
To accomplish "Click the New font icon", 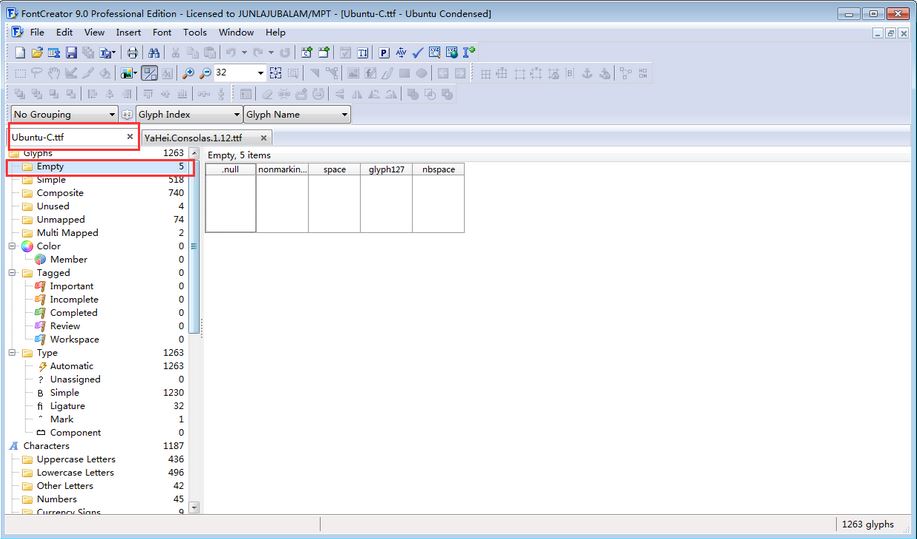I will click(x=20, y=52).
